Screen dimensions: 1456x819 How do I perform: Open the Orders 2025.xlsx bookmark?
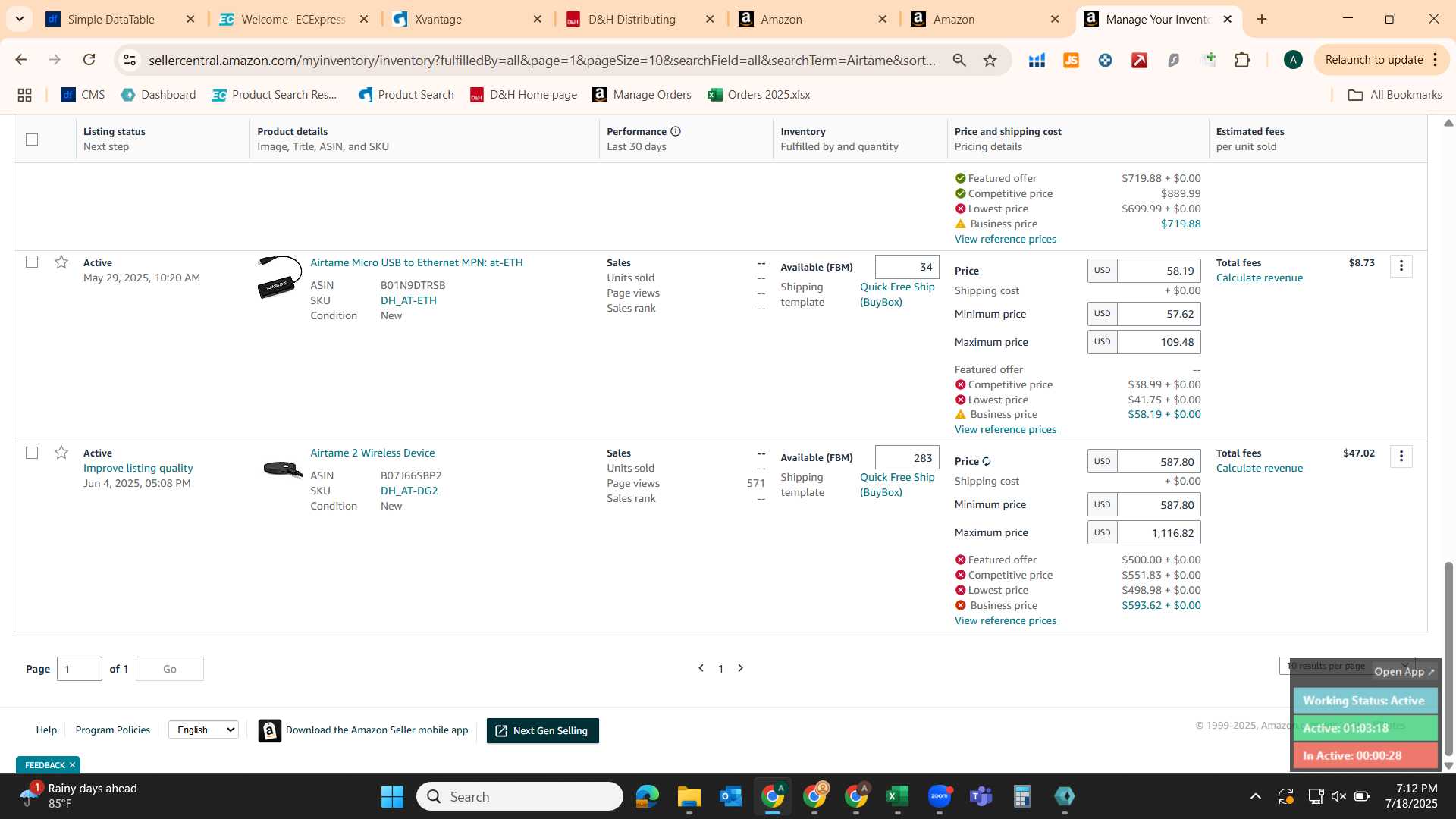(x=758, y=95)
